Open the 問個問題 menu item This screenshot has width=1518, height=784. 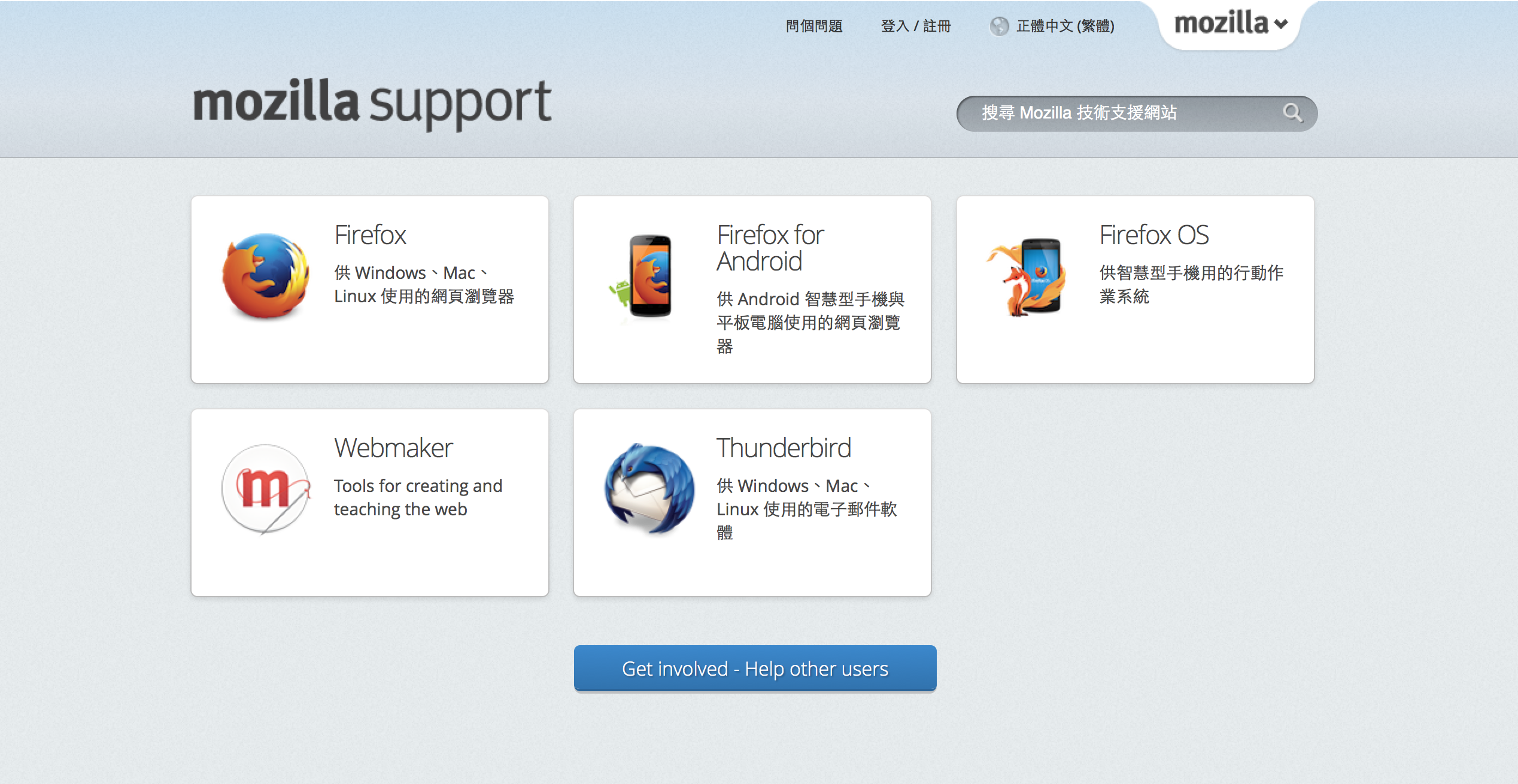[x=813, y=26]
